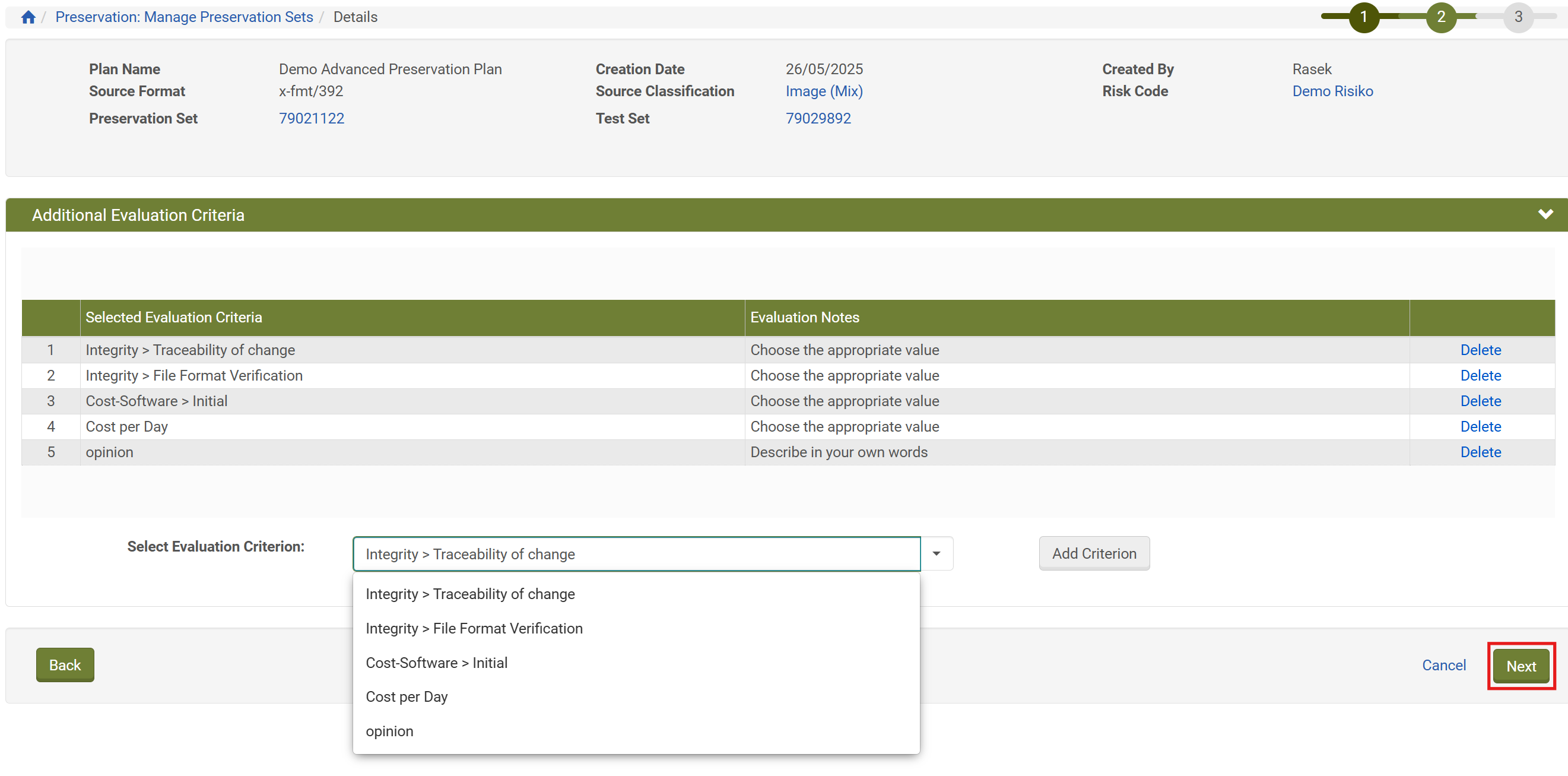Go to wizard step 3 circle

tap(1518, 17)
